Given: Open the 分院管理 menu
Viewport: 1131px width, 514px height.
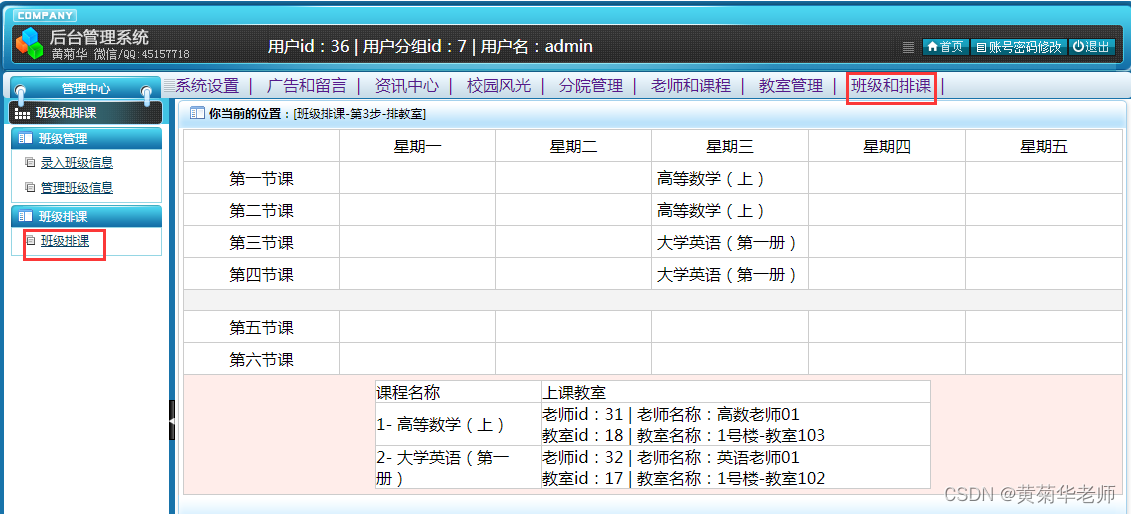Looking at the screenshot, I should pos(591,86).
